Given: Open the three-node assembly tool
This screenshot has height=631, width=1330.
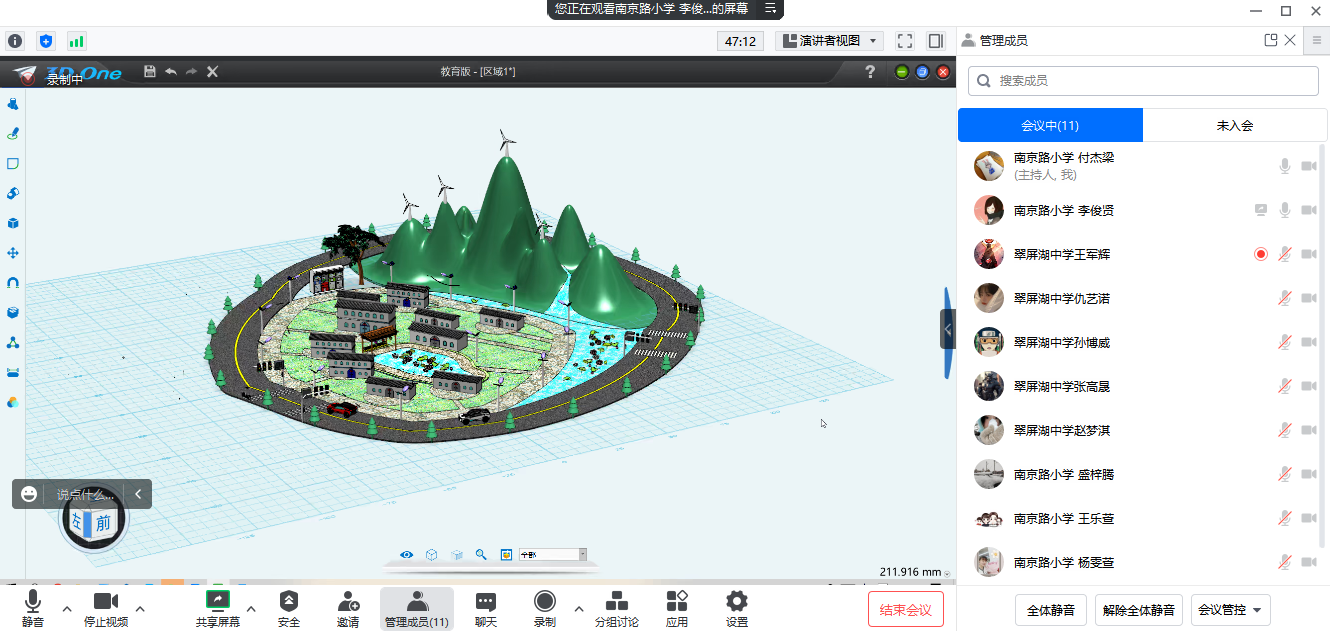Looking at the screenshot, I should (13, 343).
